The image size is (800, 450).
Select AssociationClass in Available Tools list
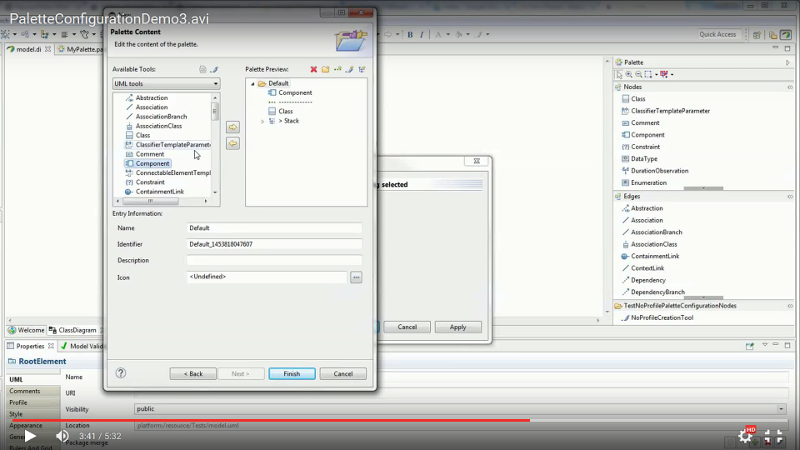pyautogui.click(x=159, y=126)
